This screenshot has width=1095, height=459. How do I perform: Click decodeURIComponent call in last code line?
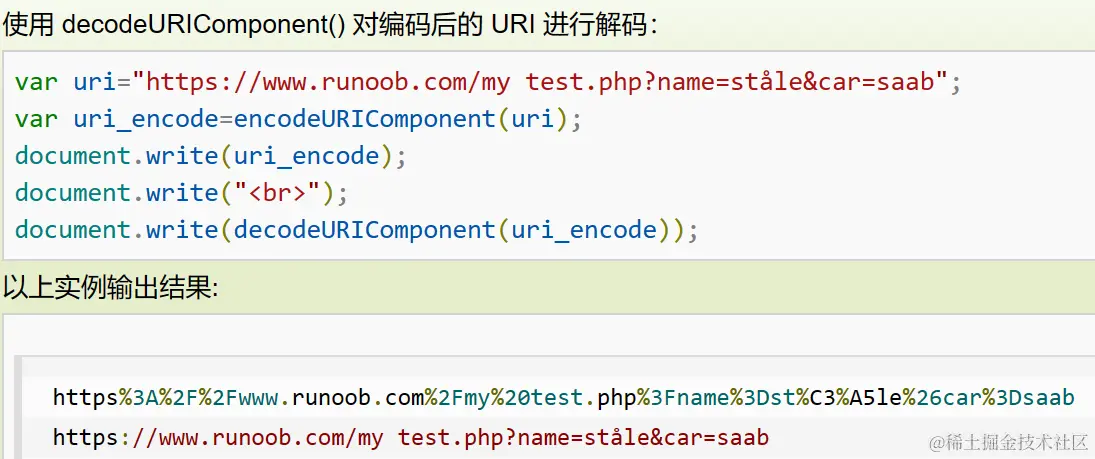click(365, 230)
